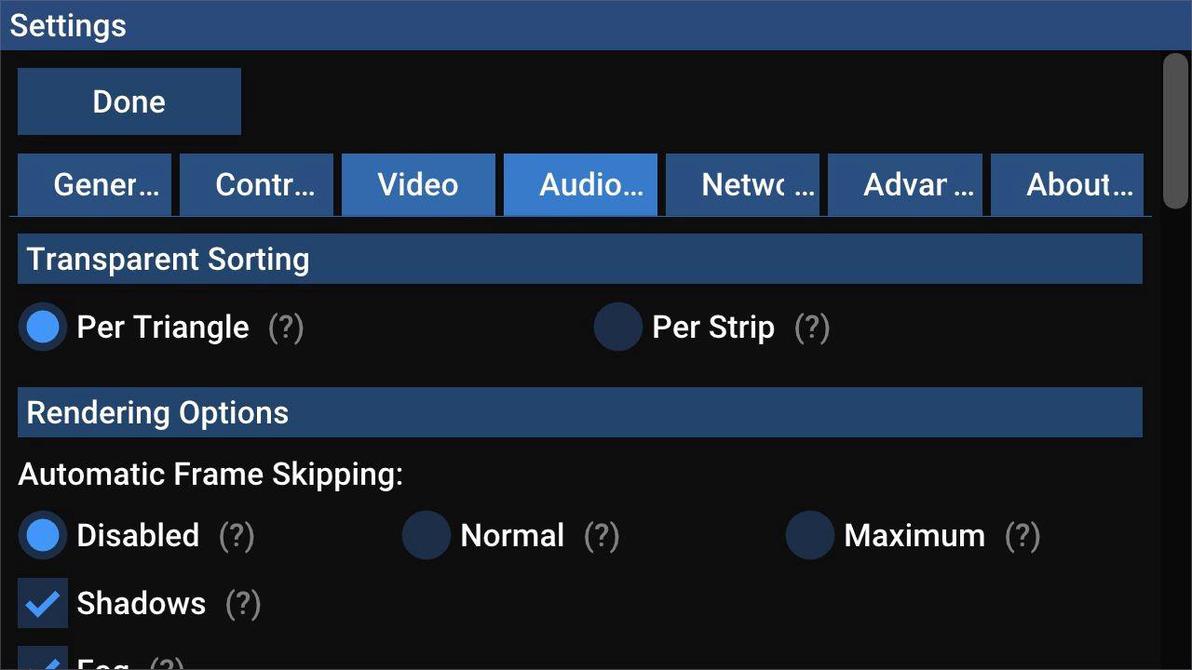Open help for Disabled frame skipping
The image size is (1192, 670).
[234, 534]
